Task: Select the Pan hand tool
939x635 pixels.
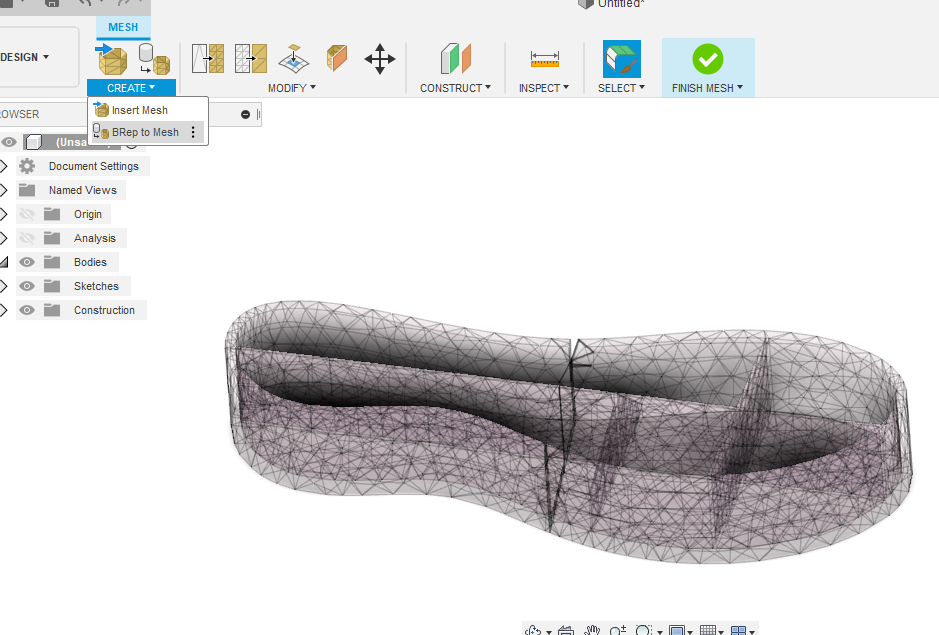Action: click(x=592, y=630)
